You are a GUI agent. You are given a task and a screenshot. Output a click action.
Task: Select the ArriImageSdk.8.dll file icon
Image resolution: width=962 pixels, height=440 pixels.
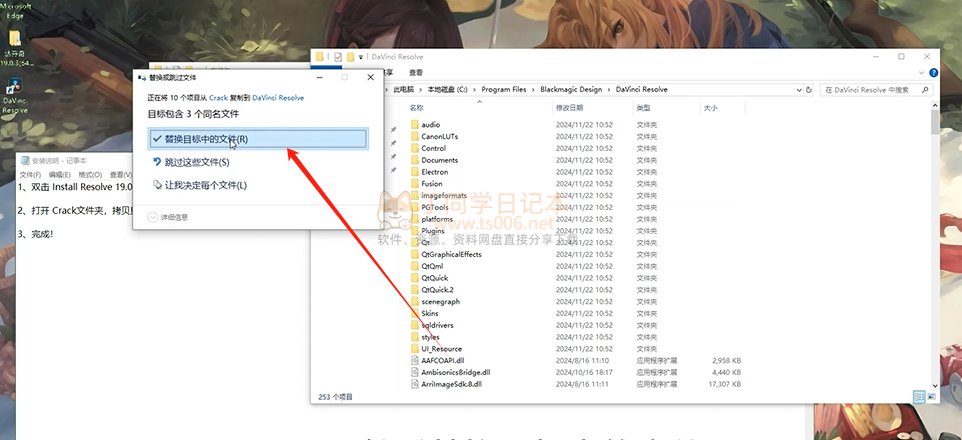[415, 384]
